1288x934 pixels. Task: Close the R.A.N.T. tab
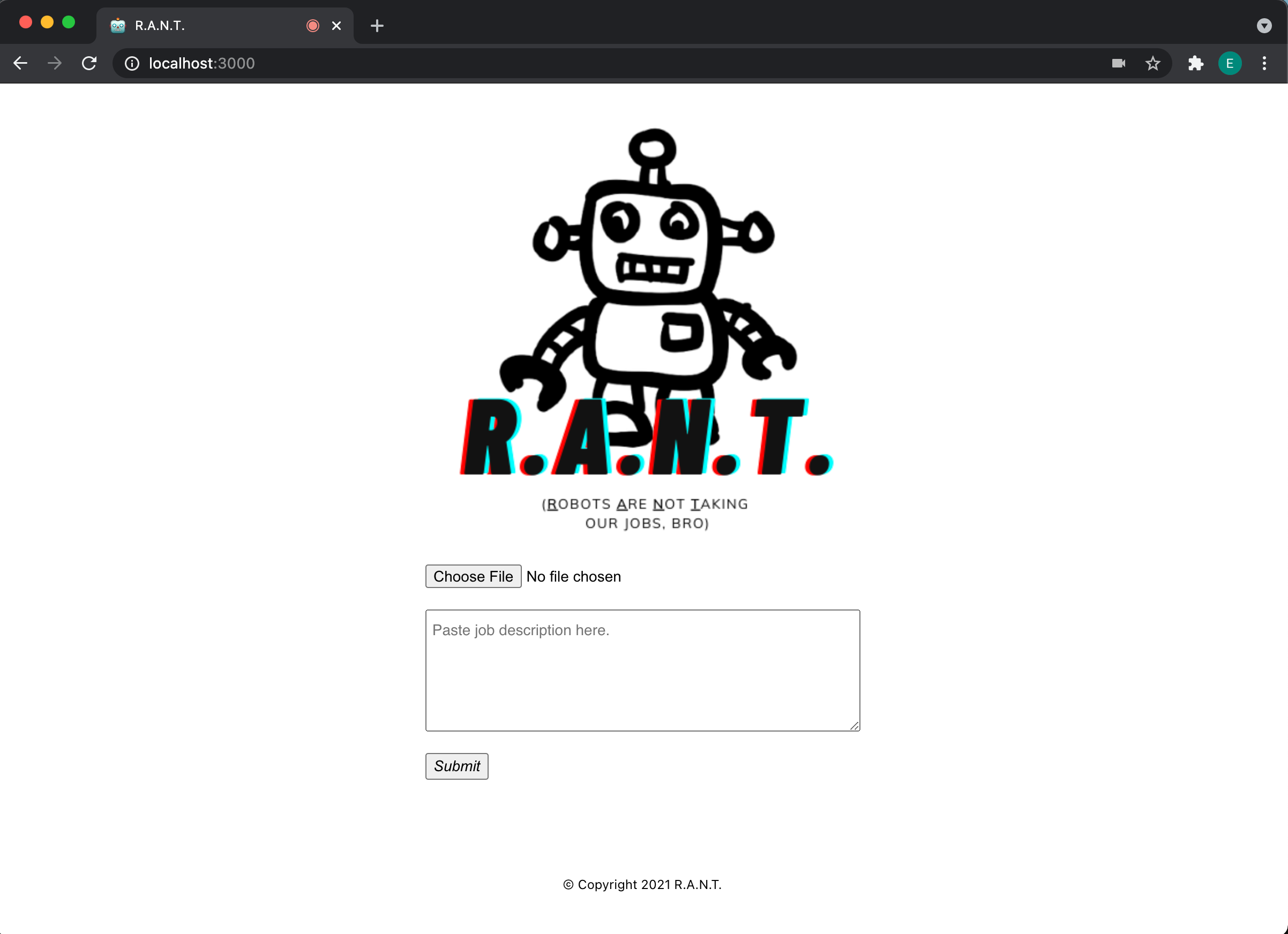coord(336,26)
